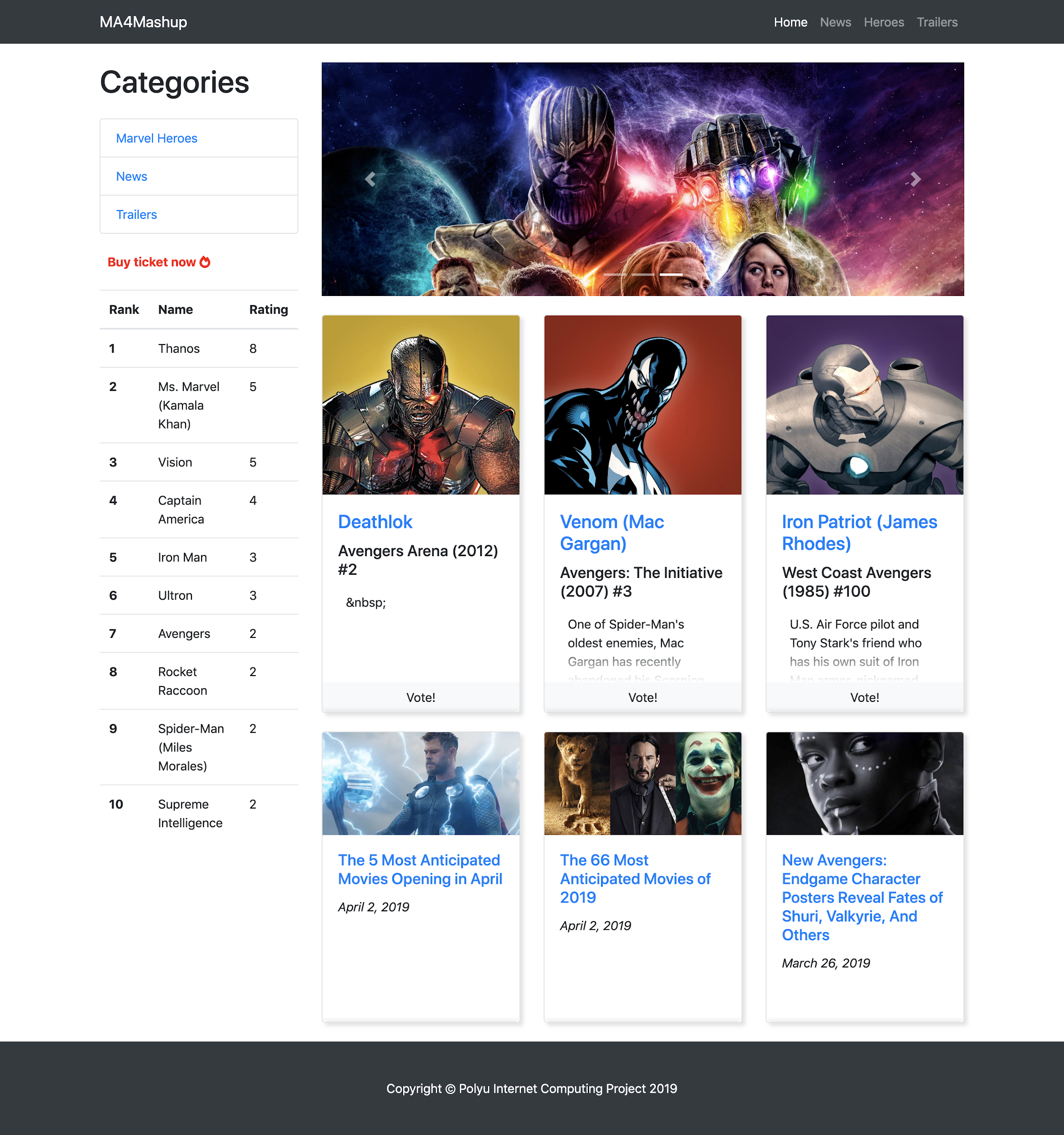Click the fire icon beside Buy ticket

coord(205,262)
